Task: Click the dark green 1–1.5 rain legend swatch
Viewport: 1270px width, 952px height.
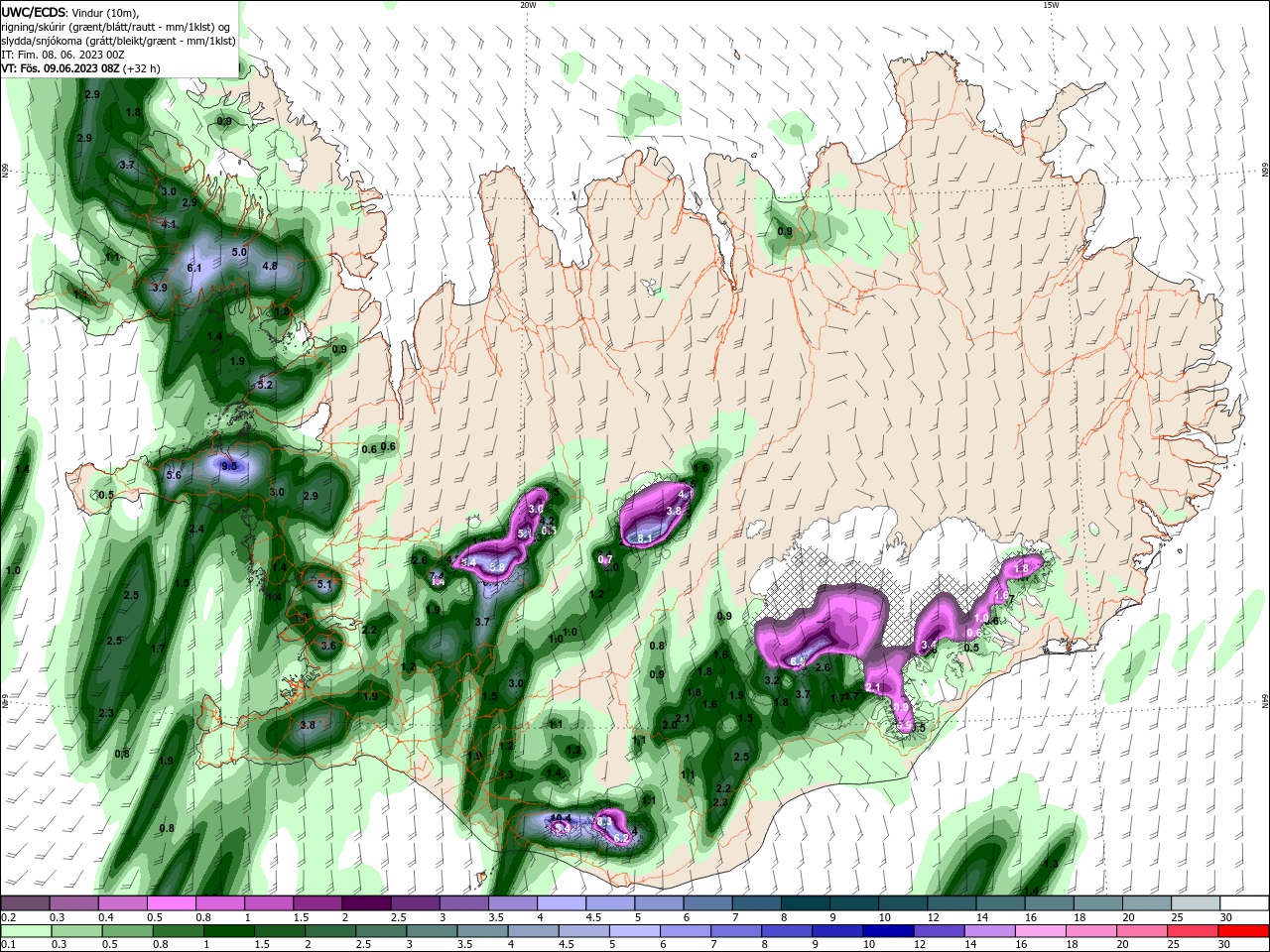Action: tap(228, 931)
